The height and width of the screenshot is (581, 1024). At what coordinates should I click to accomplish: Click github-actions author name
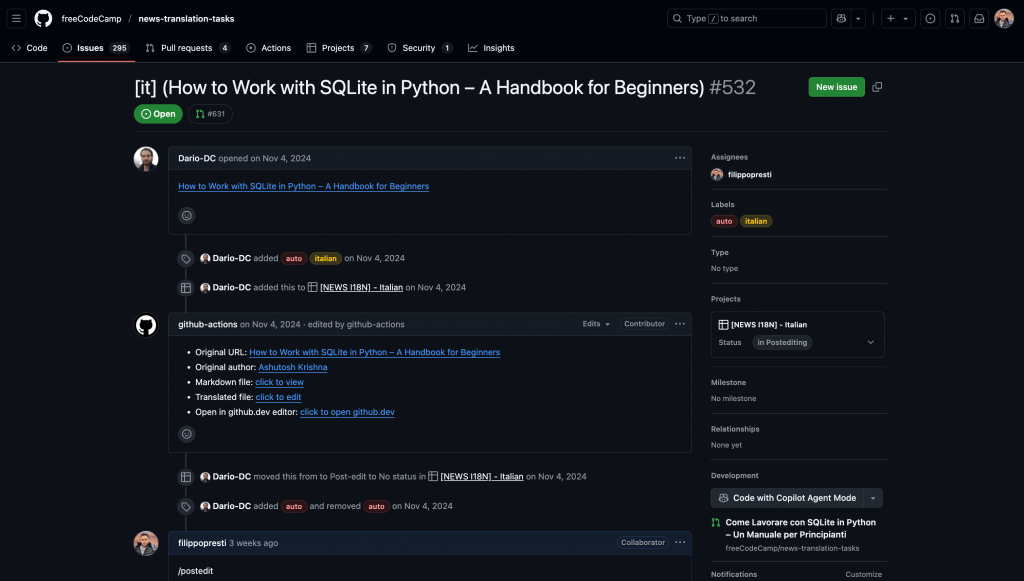click(x=208, y=324)
